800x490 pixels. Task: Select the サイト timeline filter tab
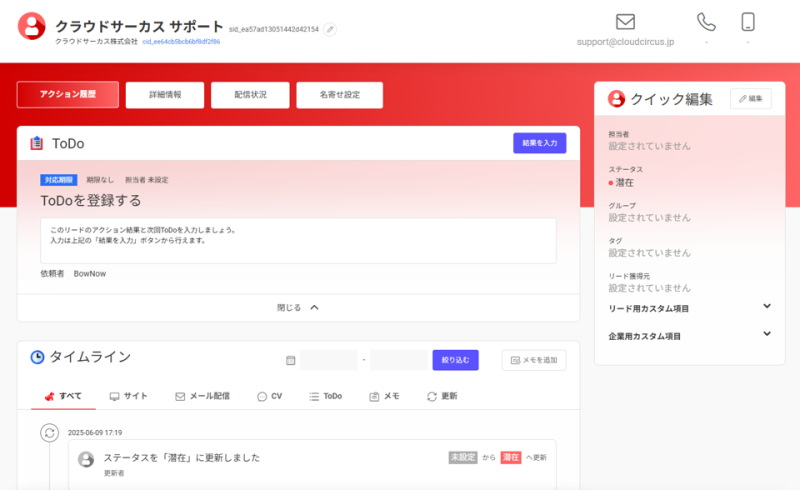[x=129, y=396]
